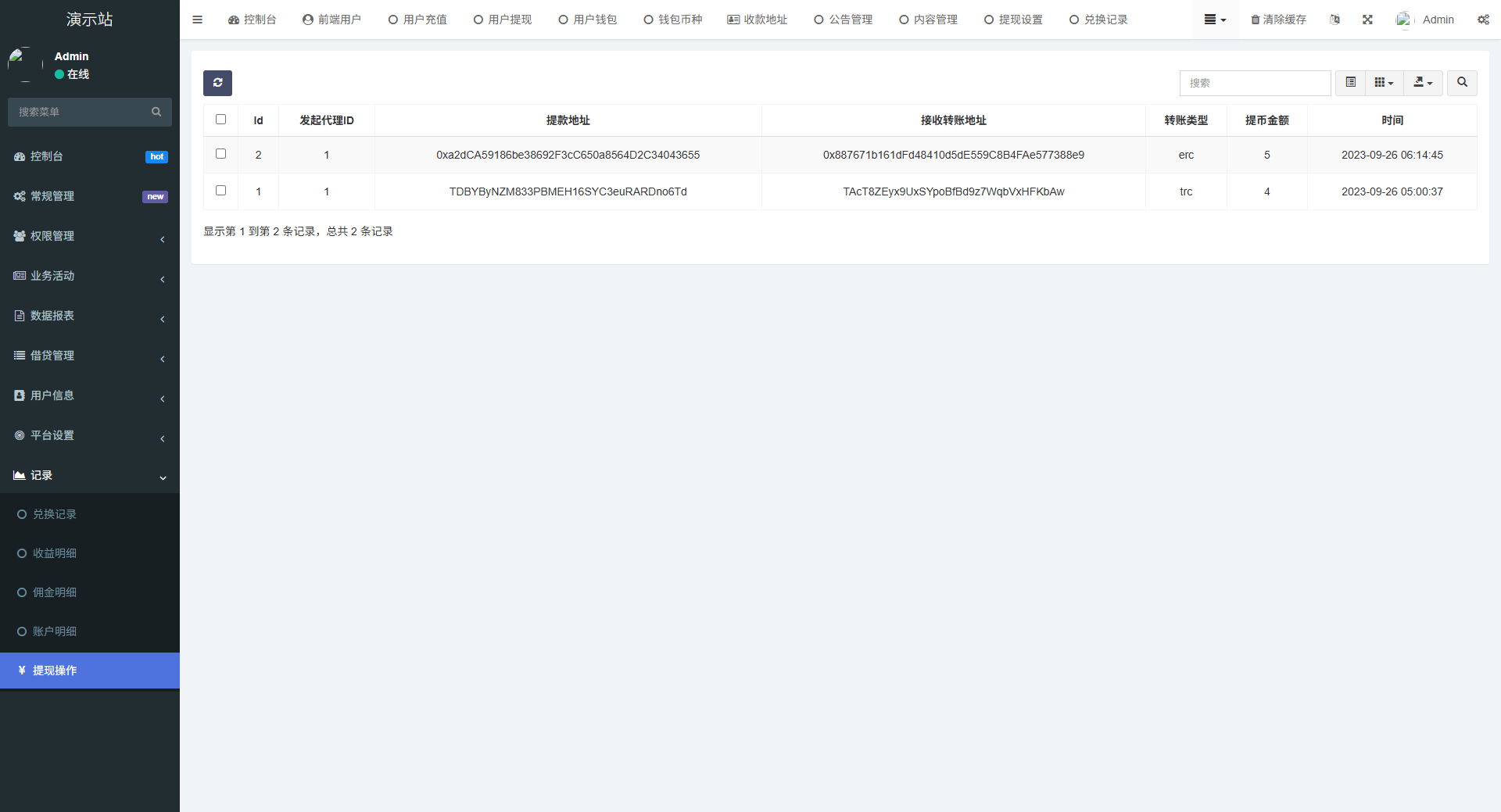1501x812 pixels.
Task: Click the refresh records icon
Action: [x=217, y=83]
